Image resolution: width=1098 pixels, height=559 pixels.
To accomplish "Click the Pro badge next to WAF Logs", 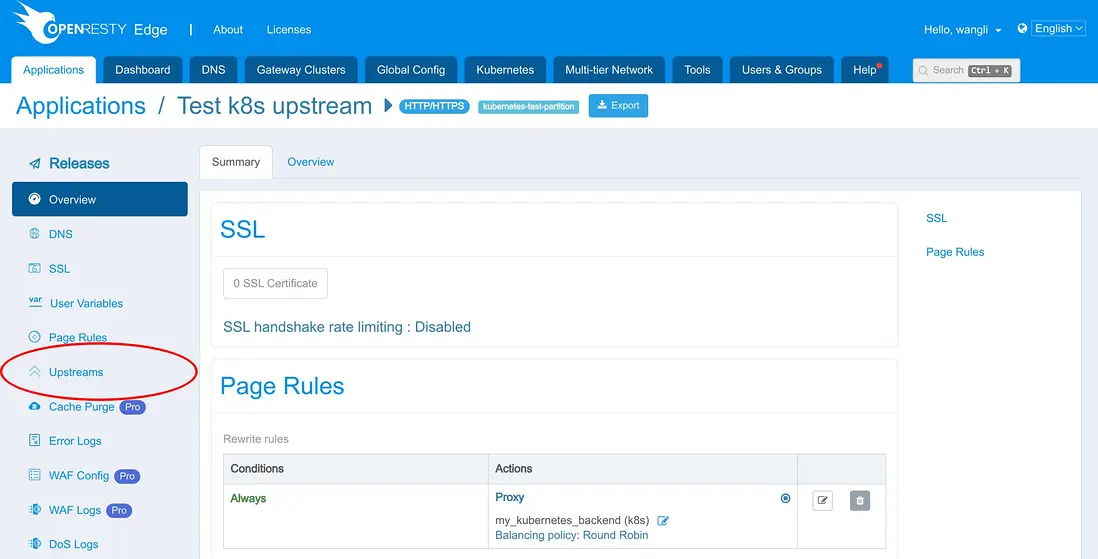I will tap(119, 510).
